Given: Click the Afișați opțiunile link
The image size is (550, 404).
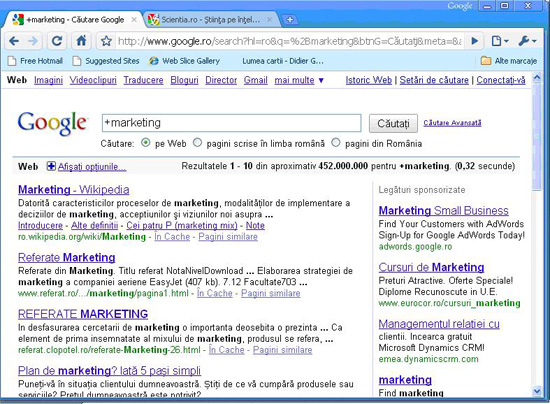Looking at the screenshot, I should pyautogui.click(x=92, y=167).
